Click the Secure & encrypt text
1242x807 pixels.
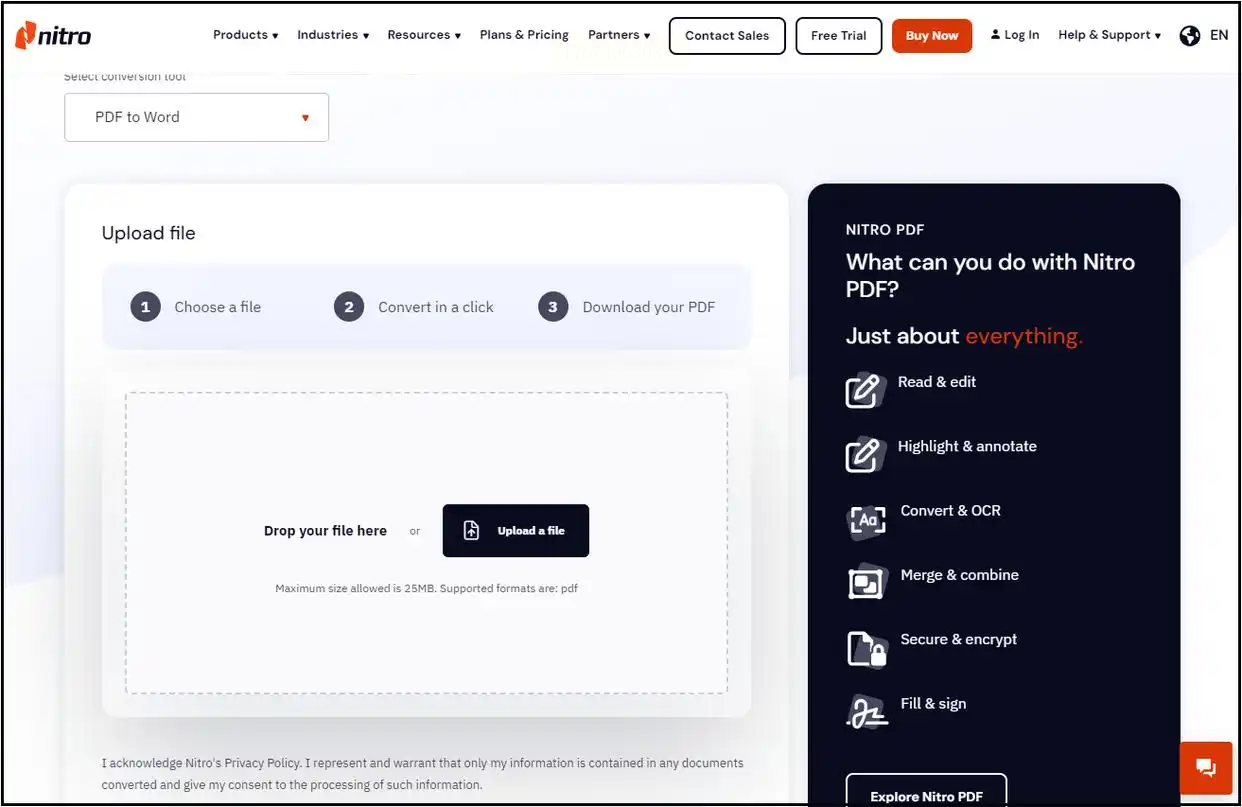coord(959,639)
